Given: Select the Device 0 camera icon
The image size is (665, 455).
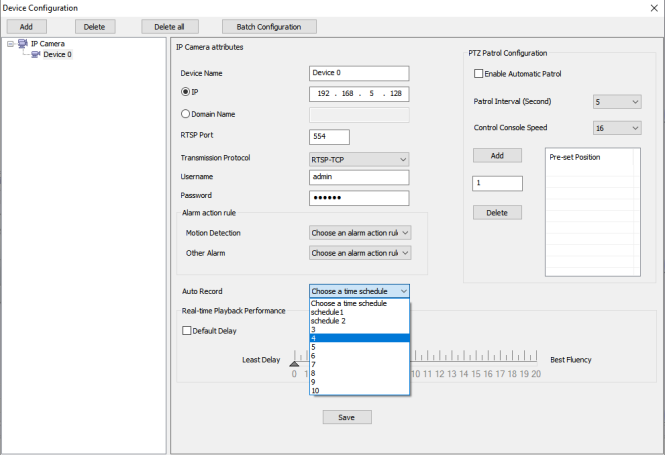Looking at the screenshot, I should coord(35,55).
